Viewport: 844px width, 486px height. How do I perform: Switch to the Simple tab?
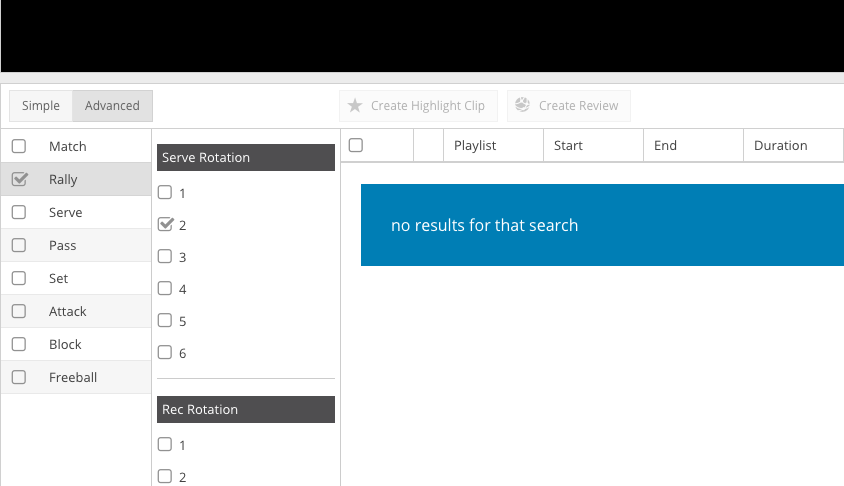[x=41, y=105]
